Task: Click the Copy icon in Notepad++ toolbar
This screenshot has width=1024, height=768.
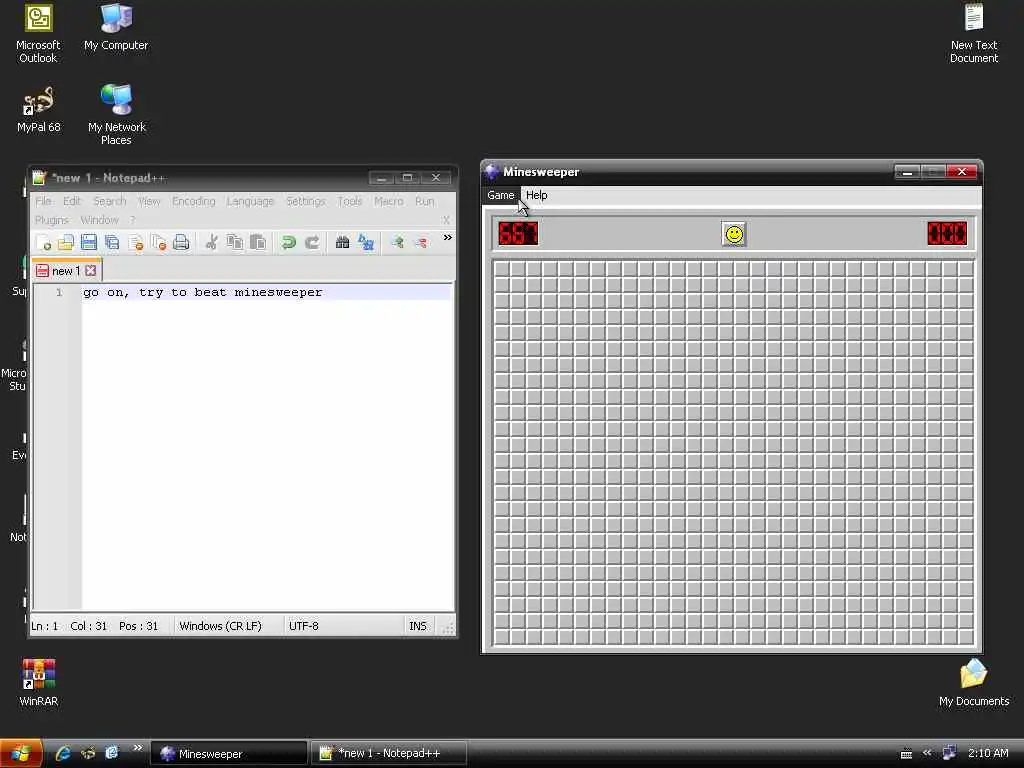Action: pyautogui.click(x=234, y=243)
